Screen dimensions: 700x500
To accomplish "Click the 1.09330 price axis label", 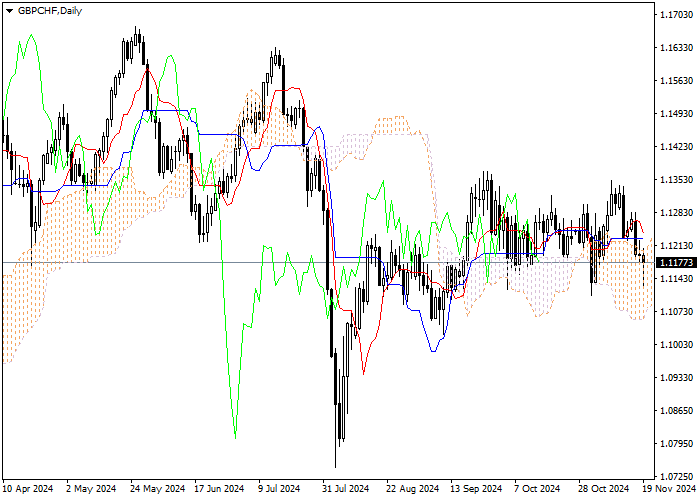I will 676,378.
